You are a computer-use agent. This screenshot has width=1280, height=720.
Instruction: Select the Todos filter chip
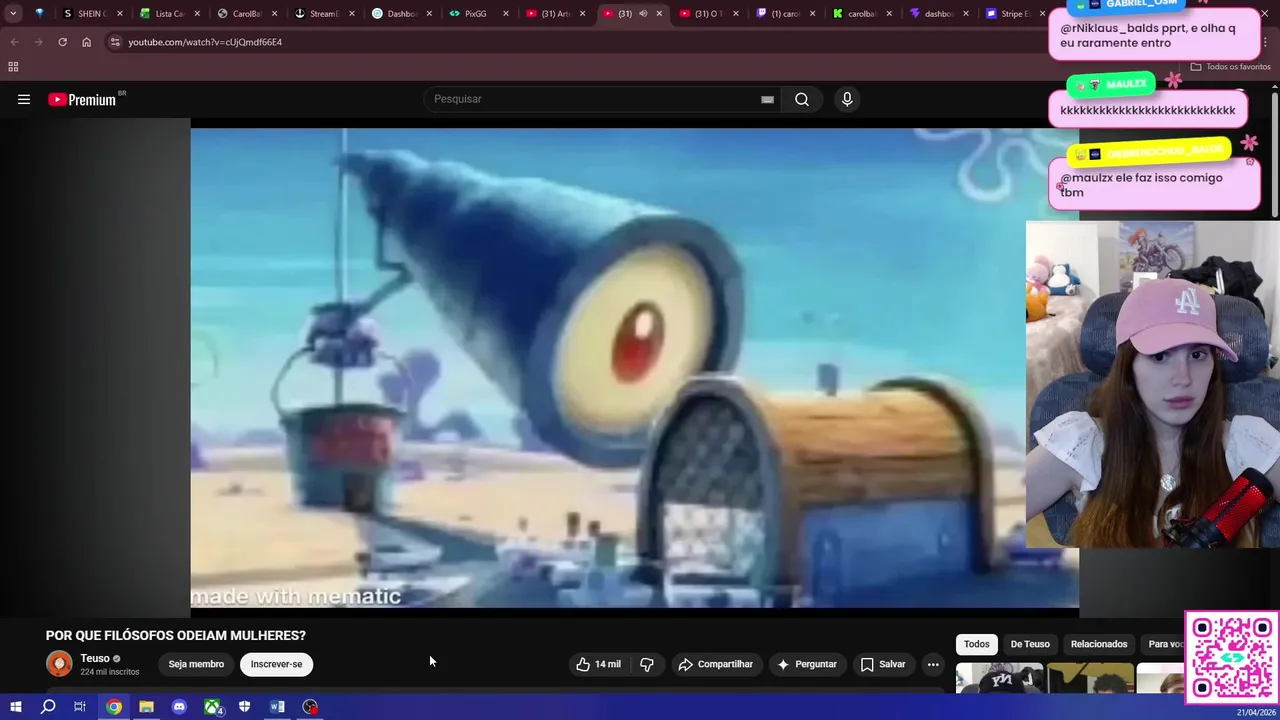(976, 644)
